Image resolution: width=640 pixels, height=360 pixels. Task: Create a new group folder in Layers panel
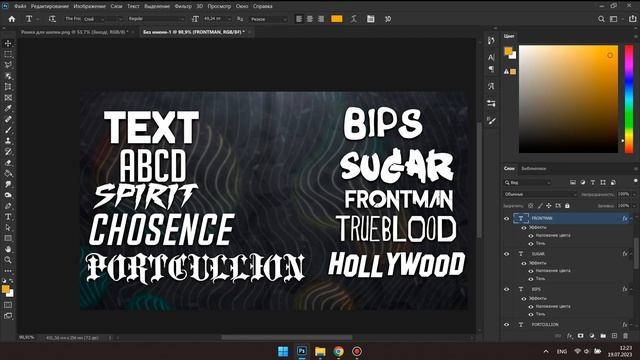603,336
